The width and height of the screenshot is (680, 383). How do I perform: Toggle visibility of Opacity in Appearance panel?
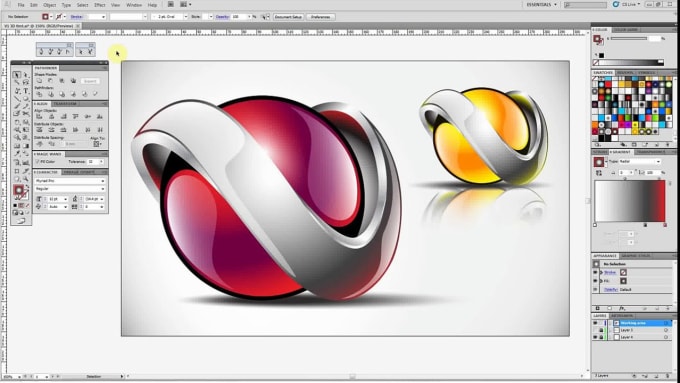[595, 289]
